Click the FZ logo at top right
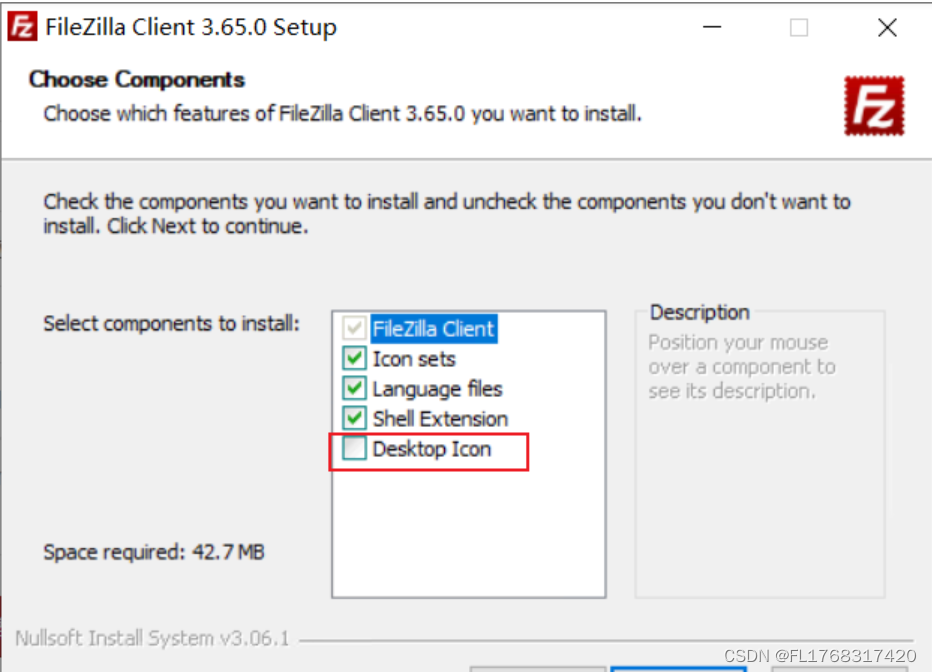Screen dimensions: 932x672 point(875,103)
